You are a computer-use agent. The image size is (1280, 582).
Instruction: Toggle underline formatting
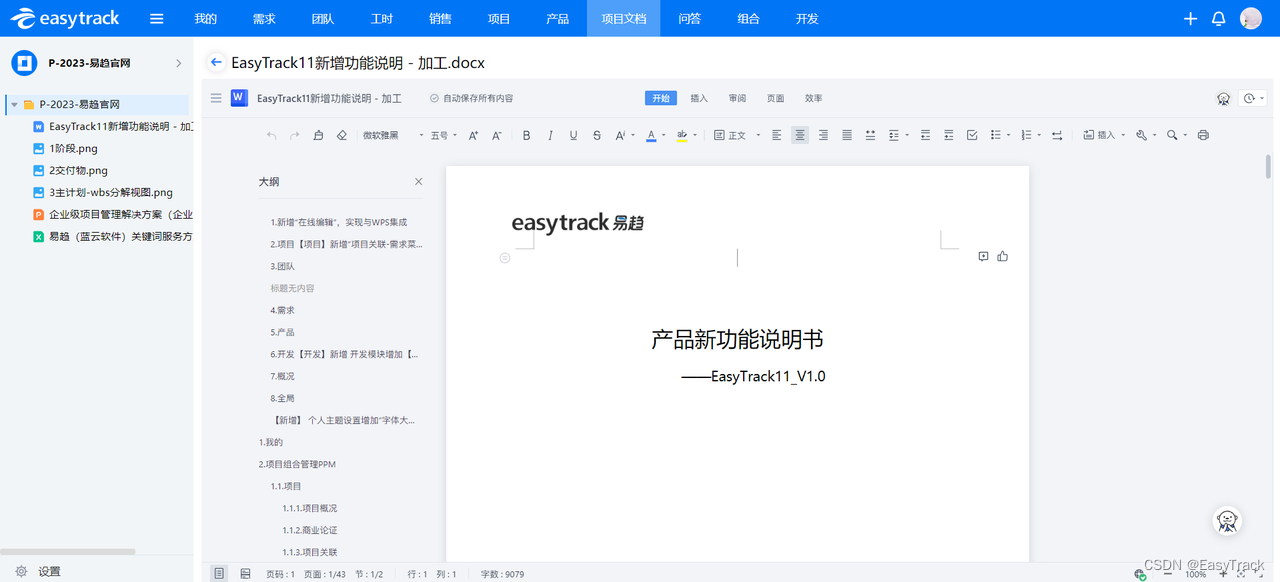[x=574, y=135]
